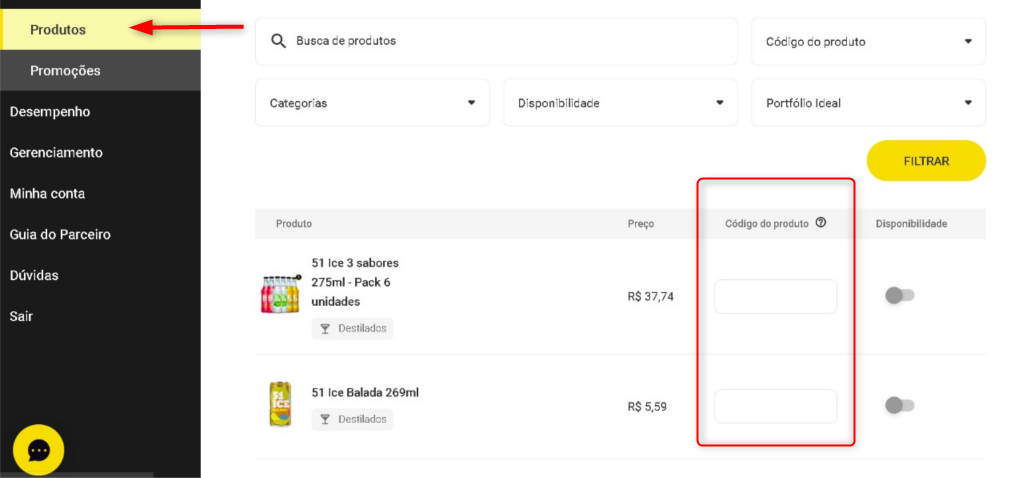This screenshot has height=478, width=1017.
Task: Click Sair to log out
Action: [21, 316]
